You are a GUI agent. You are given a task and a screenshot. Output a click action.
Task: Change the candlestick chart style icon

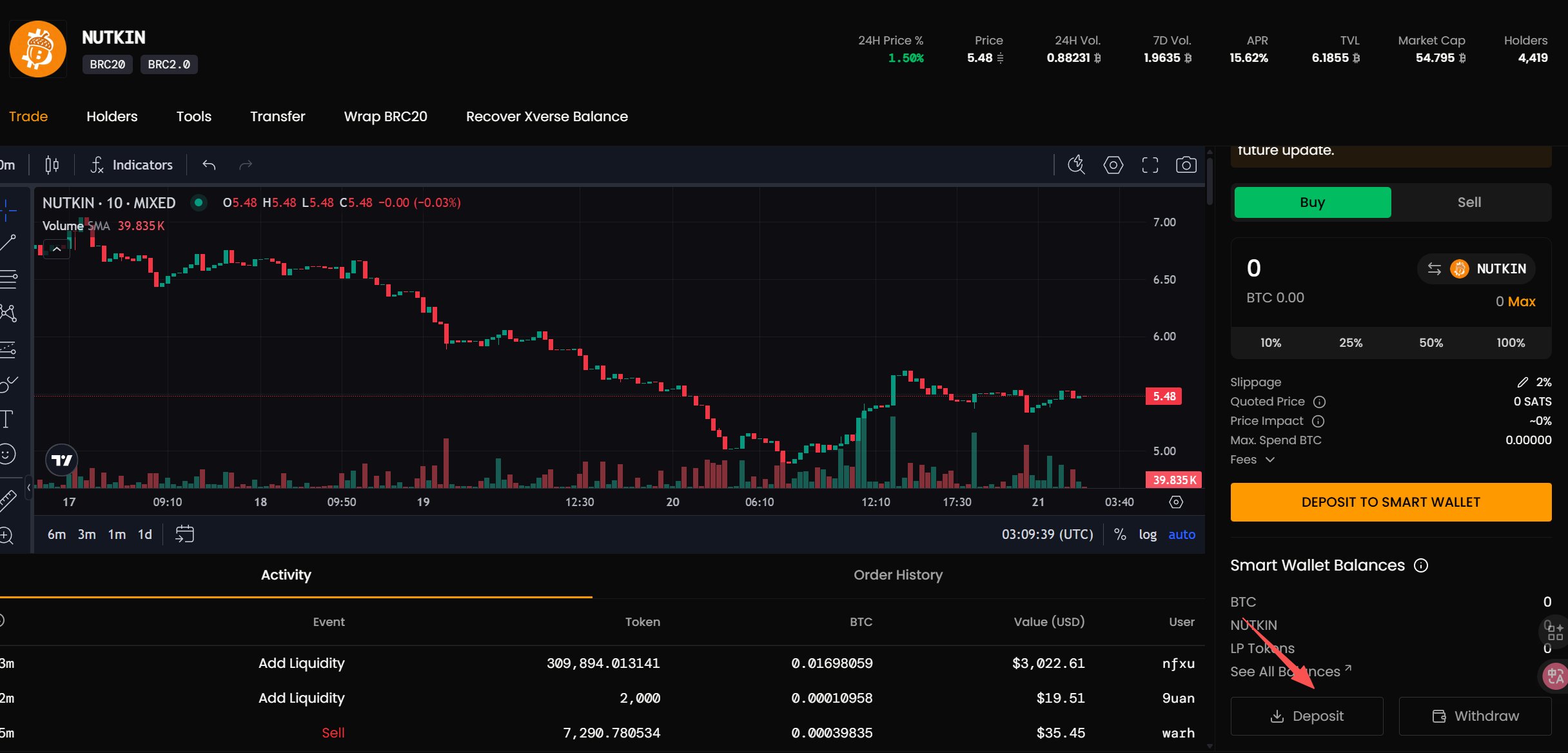(52, 165)
